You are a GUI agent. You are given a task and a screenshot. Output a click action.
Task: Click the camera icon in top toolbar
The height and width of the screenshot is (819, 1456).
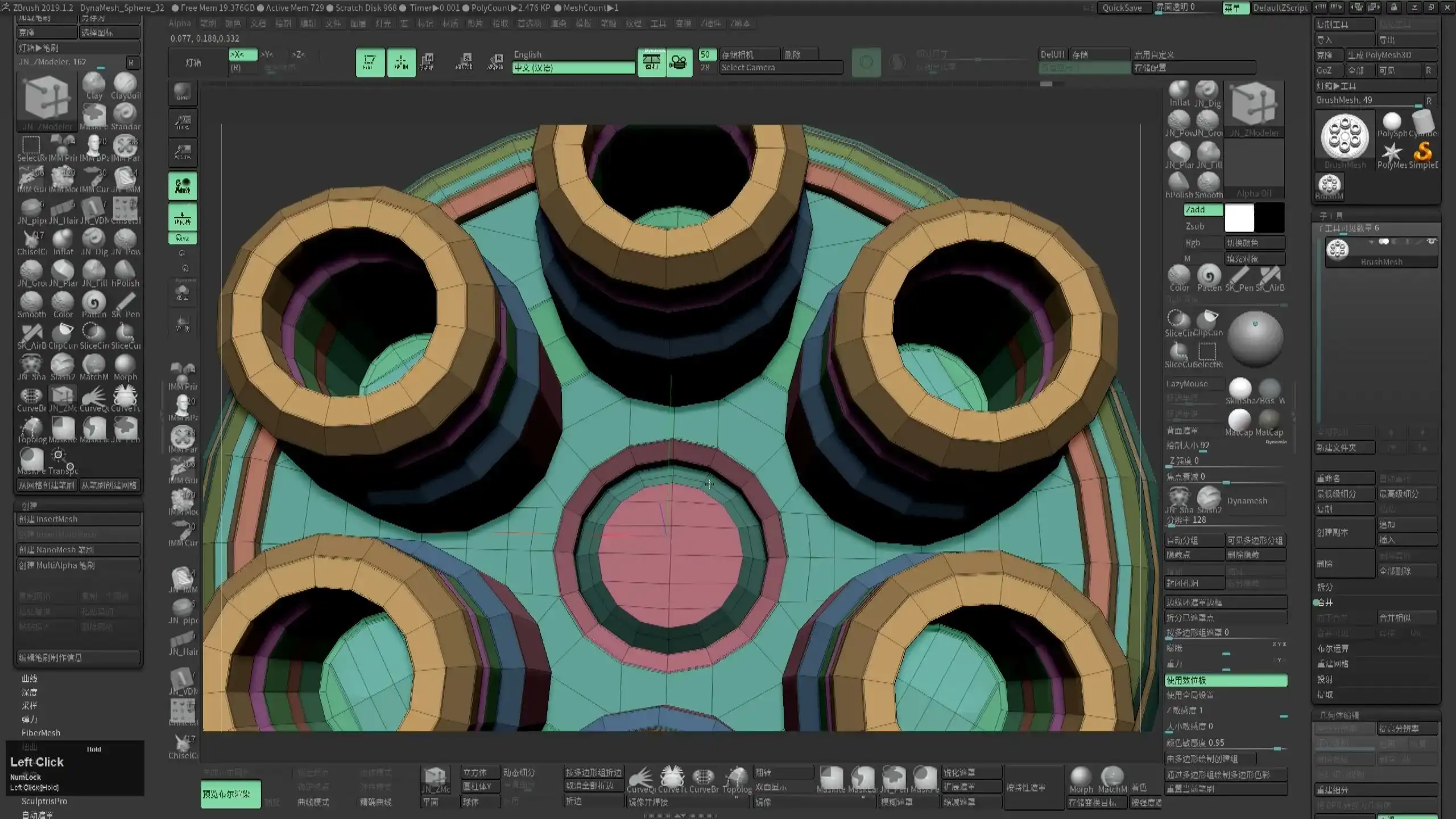coord(679,61)
